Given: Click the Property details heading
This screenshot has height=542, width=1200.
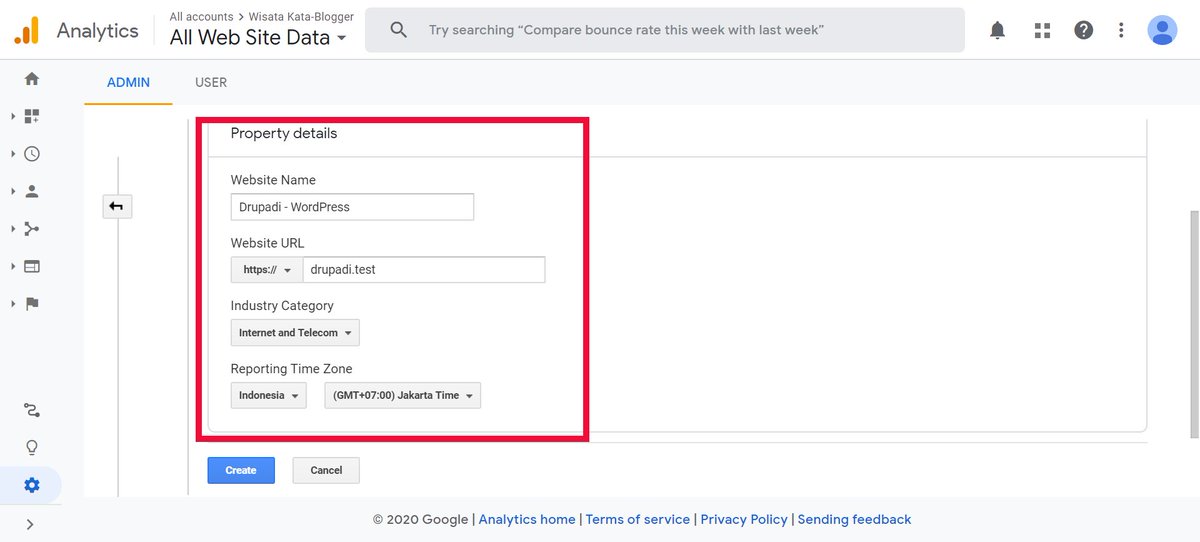Looking at the screenshot, I should [284, 133].
